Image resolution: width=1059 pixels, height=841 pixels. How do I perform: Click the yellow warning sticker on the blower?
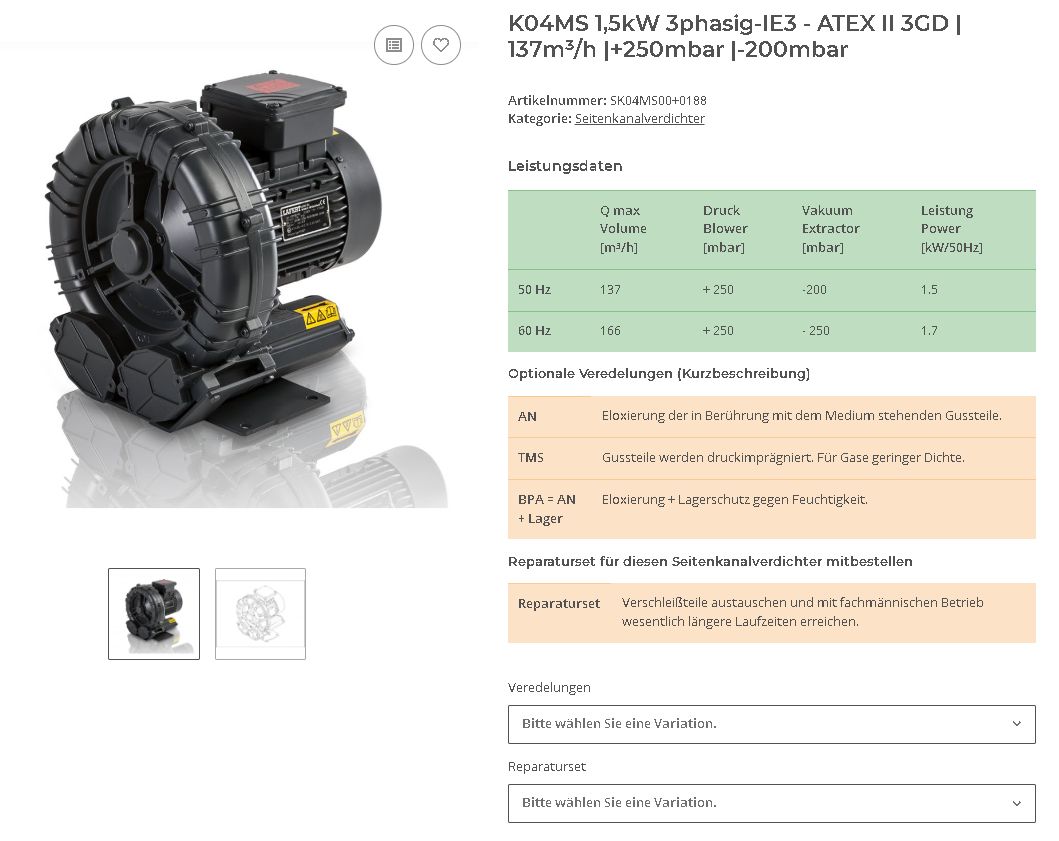click(320, 317)
